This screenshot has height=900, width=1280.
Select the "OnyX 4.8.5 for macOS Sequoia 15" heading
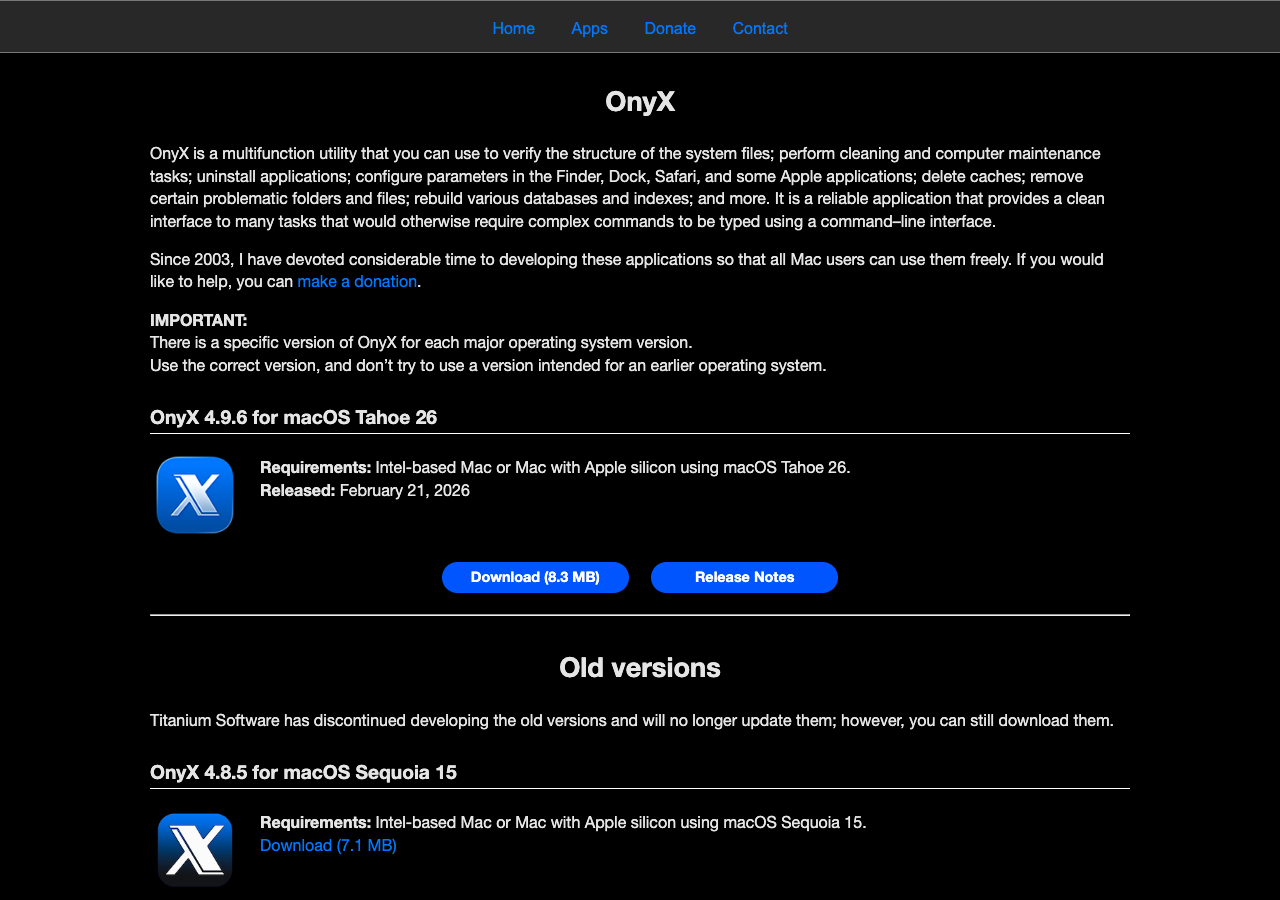click(x=303, y=772)
